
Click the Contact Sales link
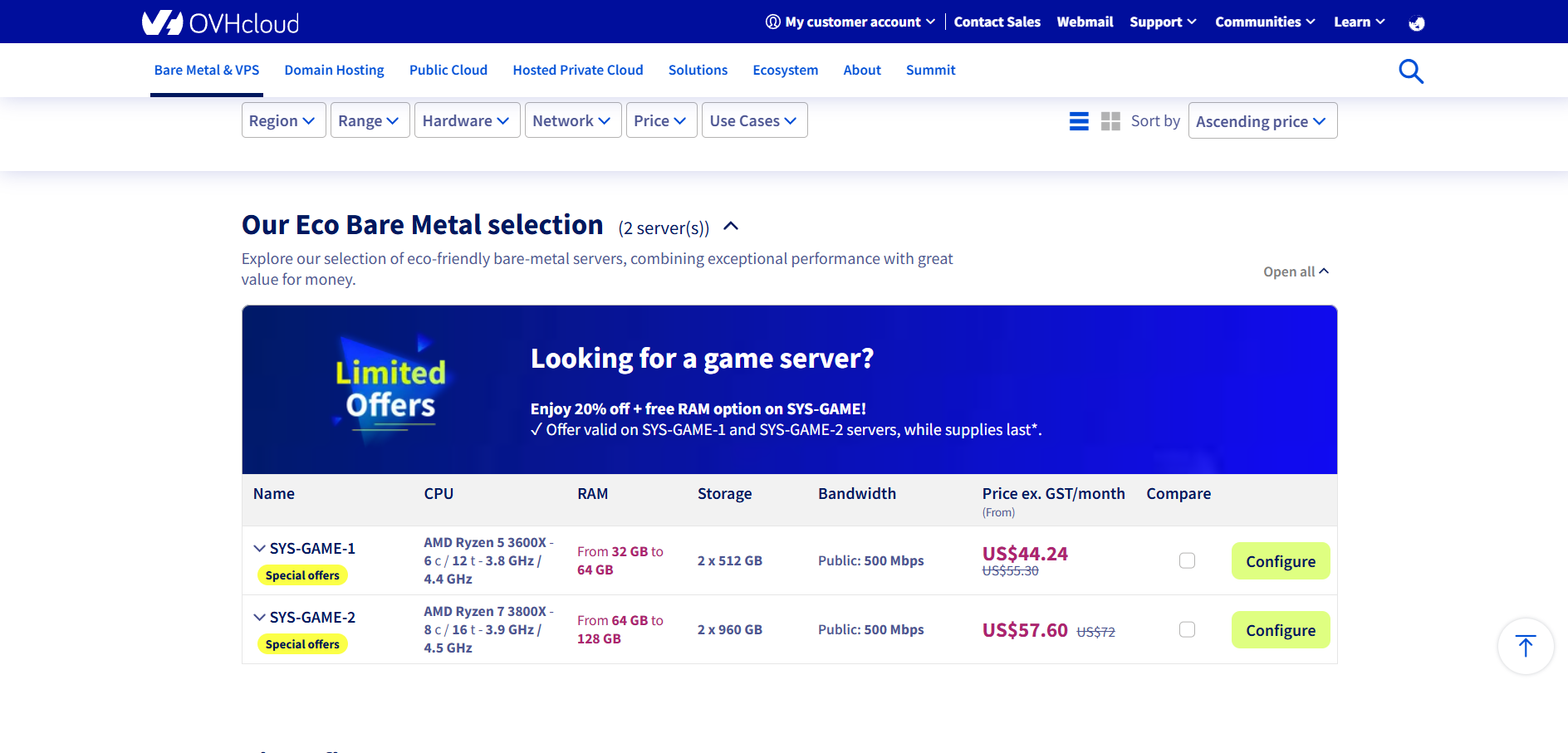(x=997, y=22)
